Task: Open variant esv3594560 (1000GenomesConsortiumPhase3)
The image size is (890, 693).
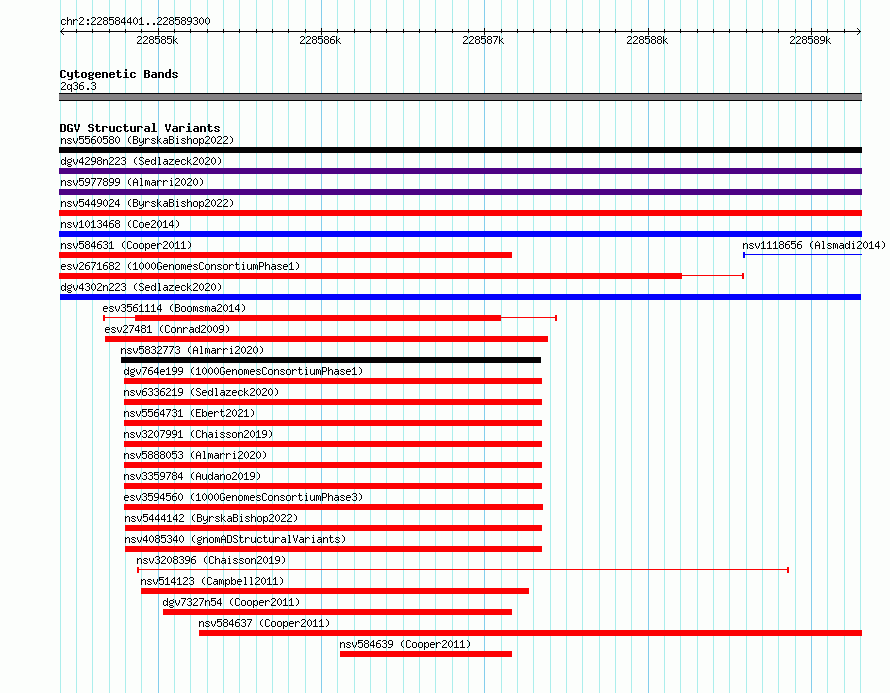Action: coord(244,497)
